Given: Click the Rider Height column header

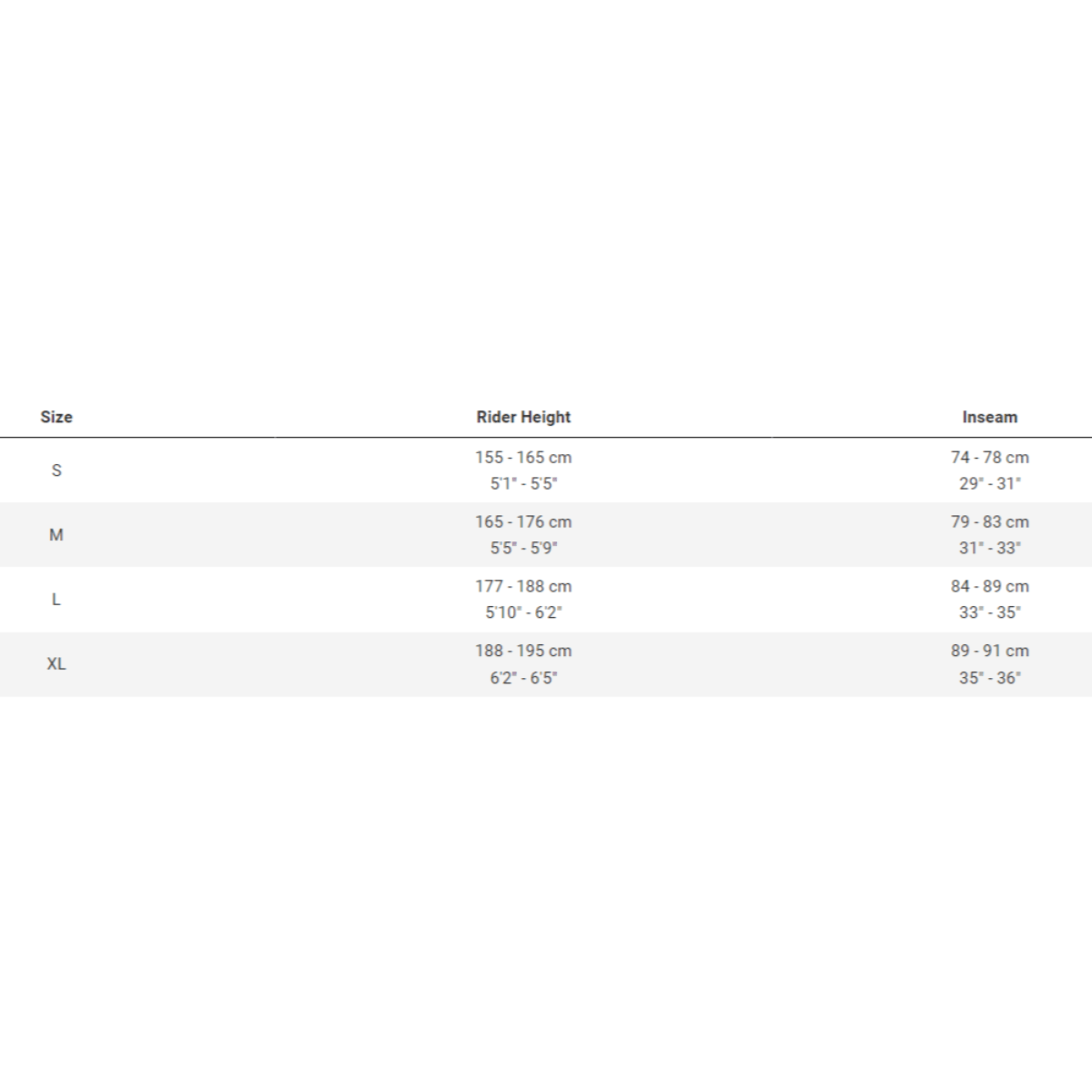Looking at the screenshot, I should [x=523, y=417].
